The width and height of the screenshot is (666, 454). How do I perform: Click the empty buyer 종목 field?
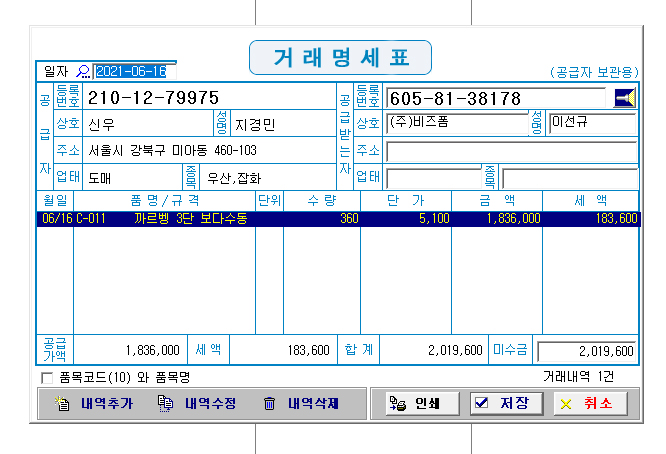pos(568,178)
